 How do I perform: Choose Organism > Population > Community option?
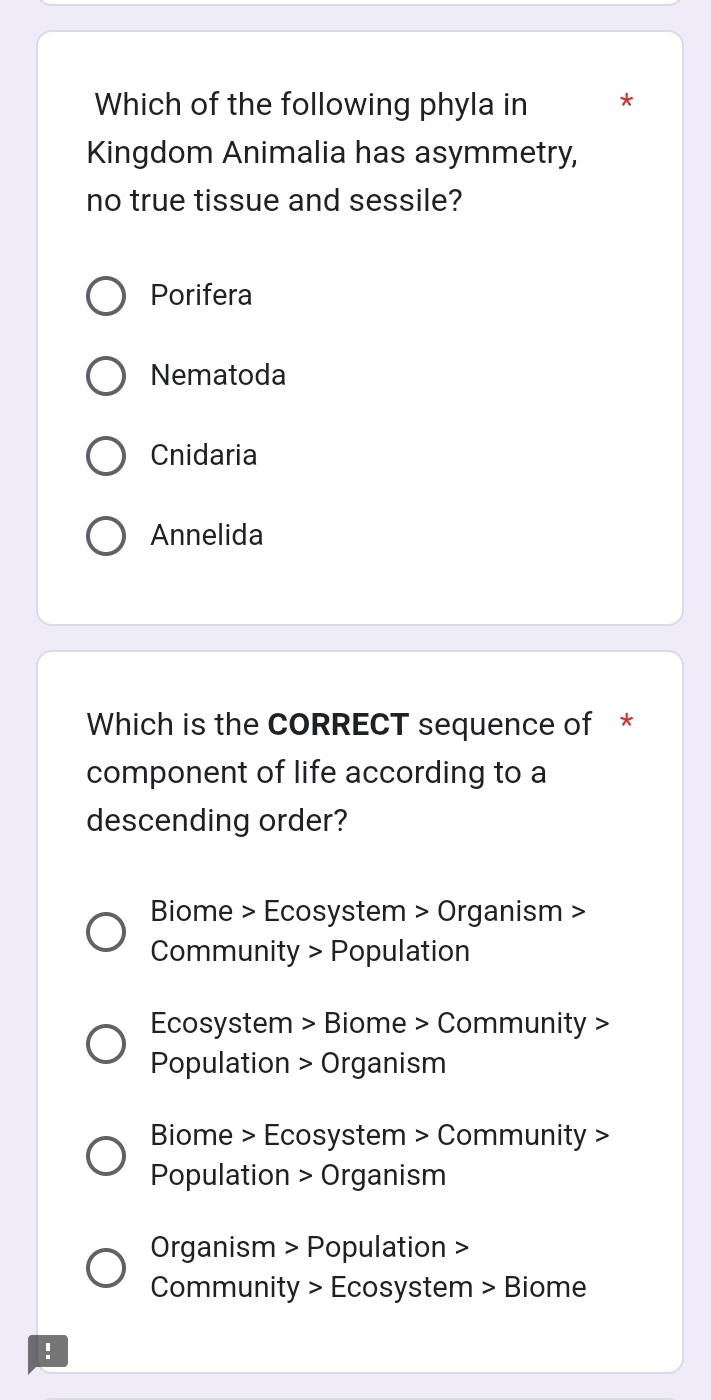click(x=106, y=1267)
